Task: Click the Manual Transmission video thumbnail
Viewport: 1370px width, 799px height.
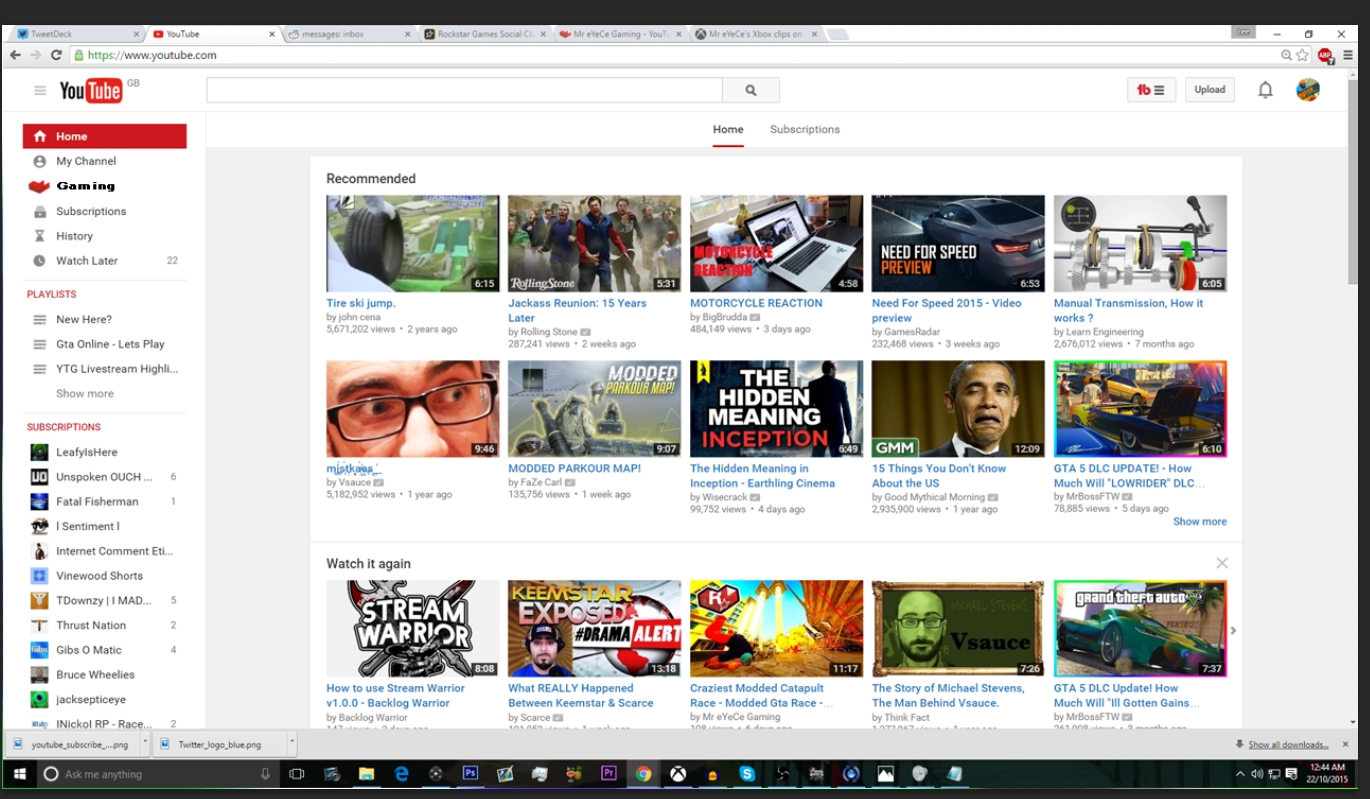Action: (1140, 243)
